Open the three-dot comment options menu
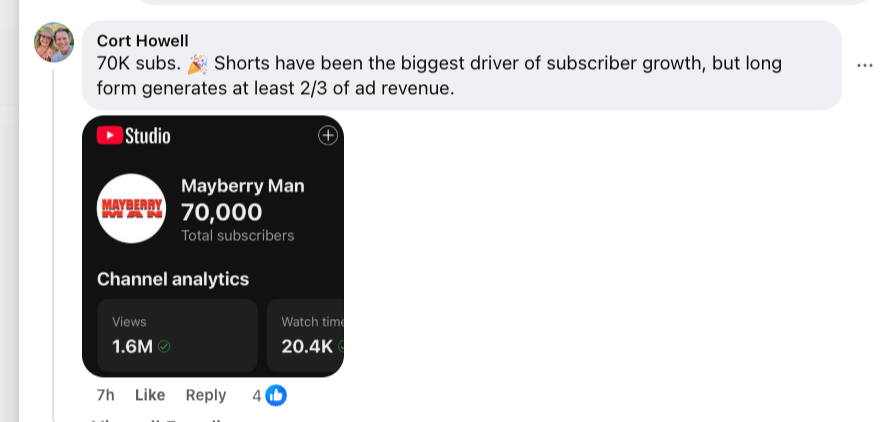 tap(865, 66)
